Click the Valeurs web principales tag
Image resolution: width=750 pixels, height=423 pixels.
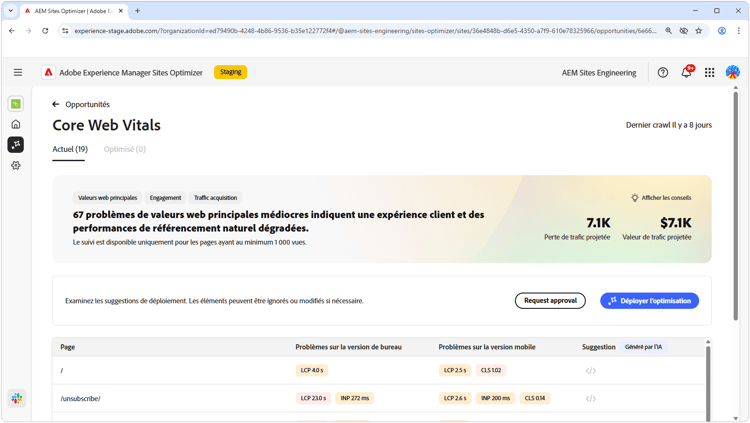pyautogui.click(x=108, y=198)
